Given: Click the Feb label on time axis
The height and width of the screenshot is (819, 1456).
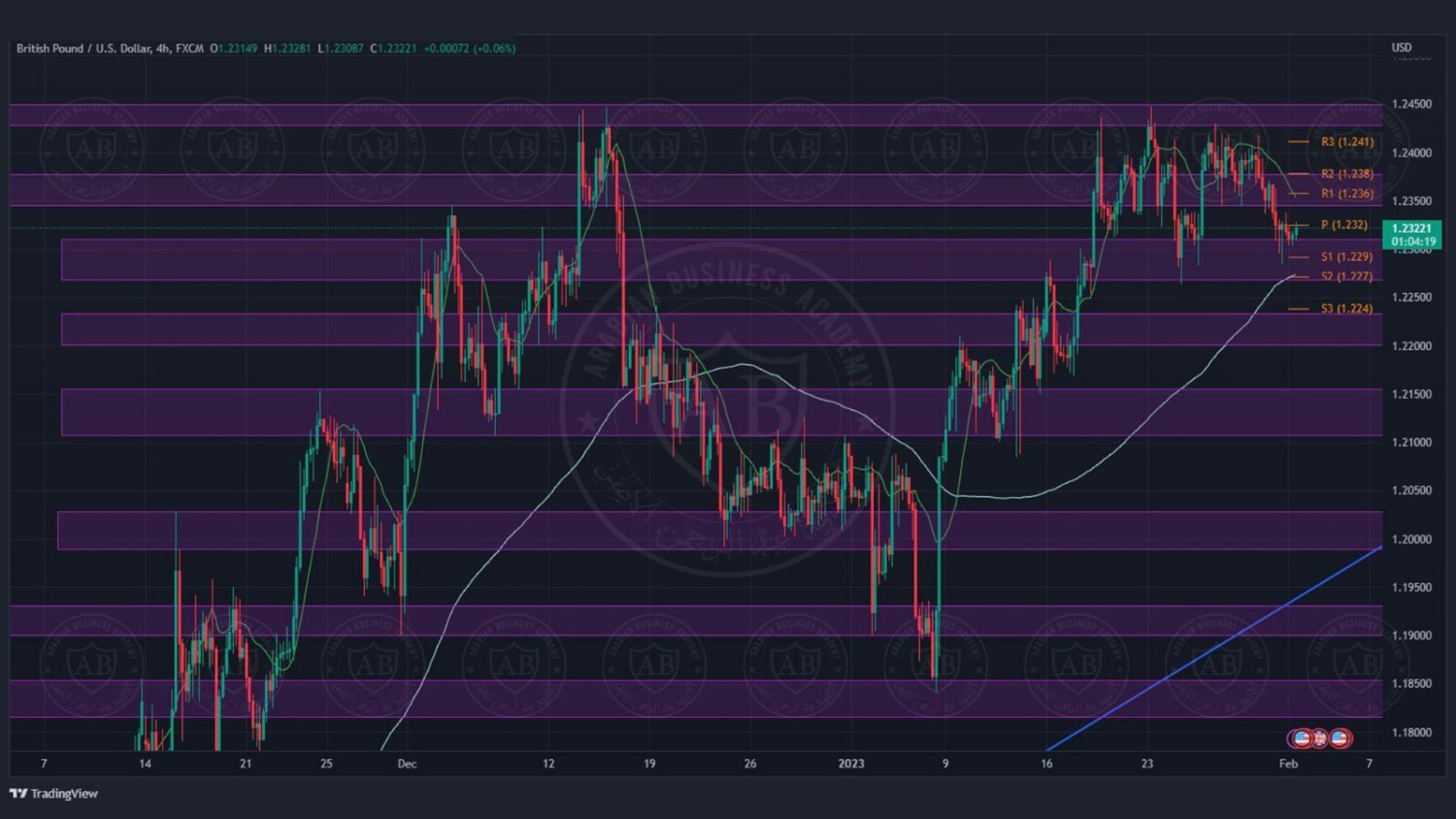Looking at the screenshot, I should 1288,764.
